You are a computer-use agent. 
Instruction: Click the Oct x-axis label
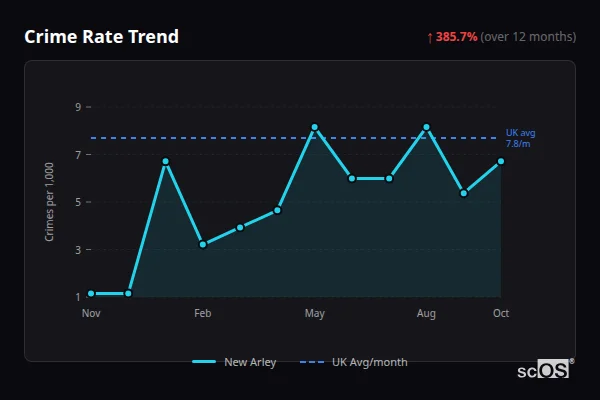(x=501, y=313)
